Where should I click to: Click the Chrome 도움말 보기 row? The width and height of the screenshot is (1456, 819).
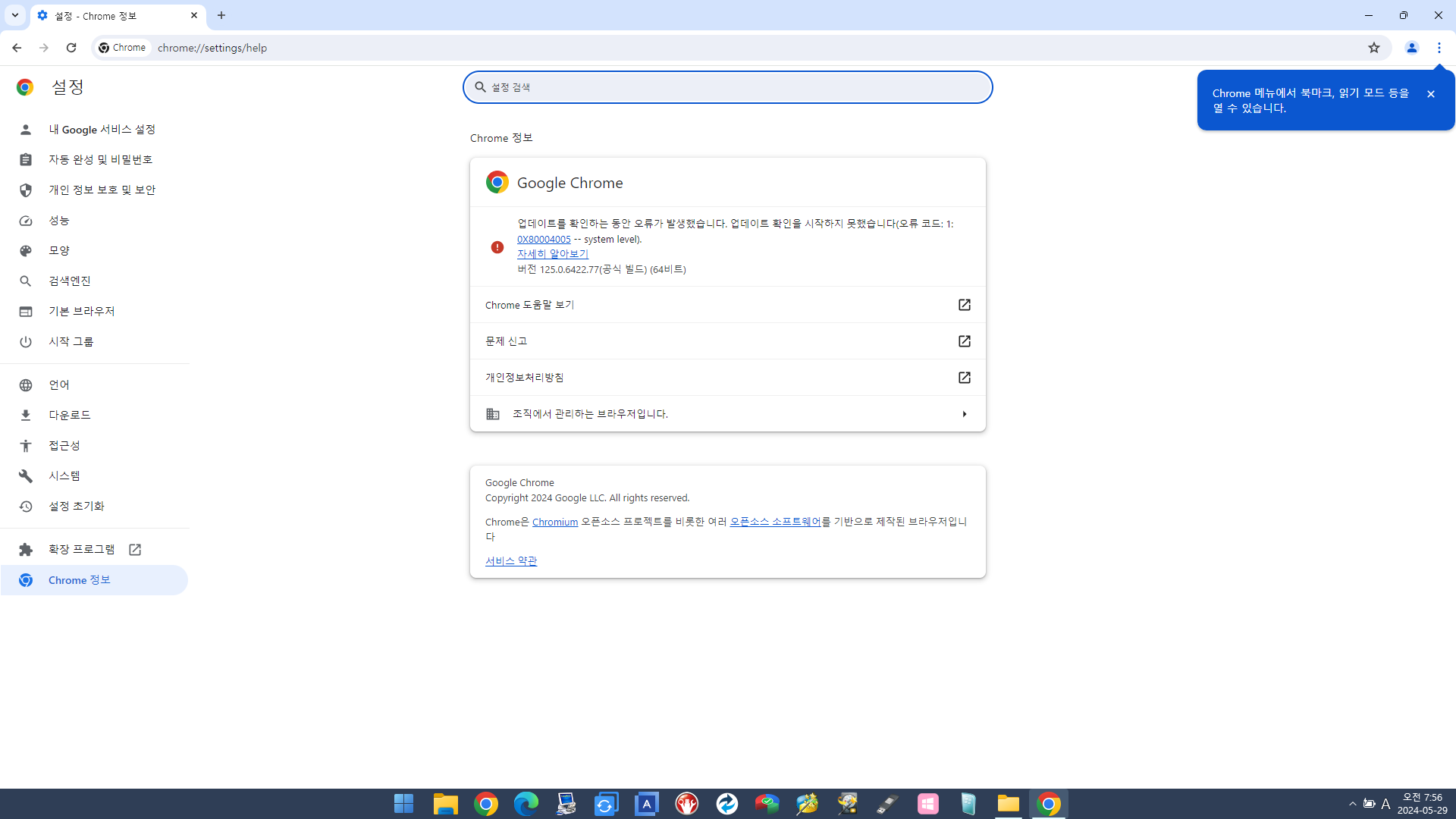tap(727, 305)
